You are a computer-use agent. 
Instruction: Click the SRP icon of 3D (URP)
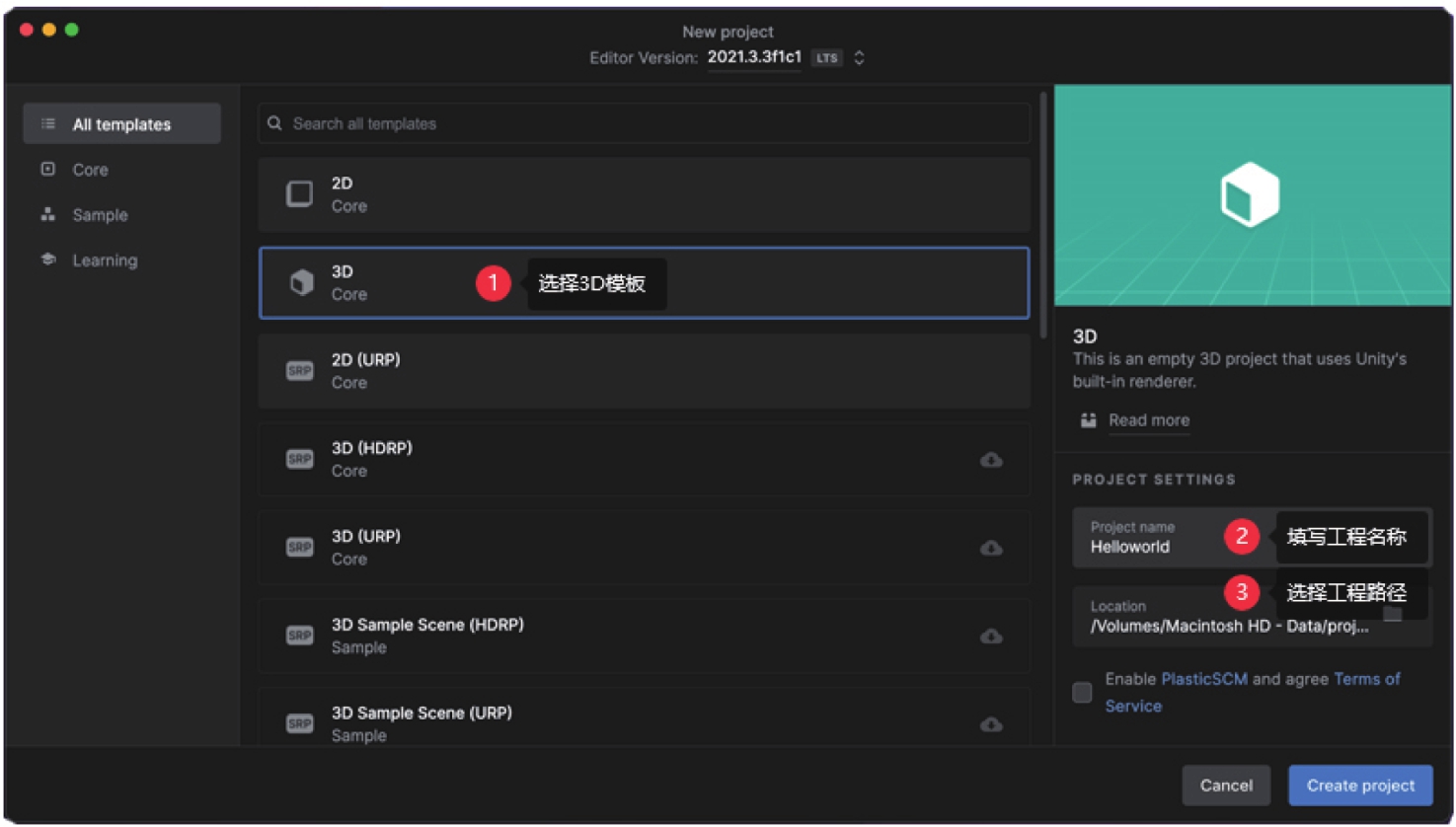[x=299, y=547]
